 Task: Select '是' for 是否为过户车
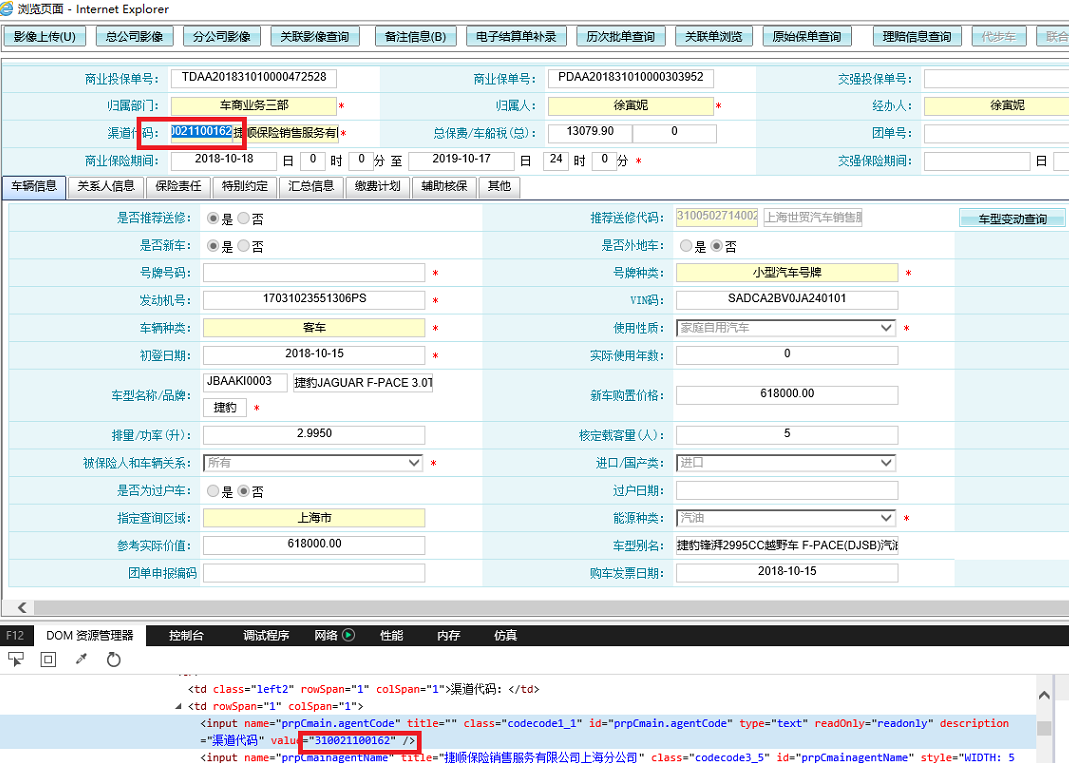coord(213,492)
